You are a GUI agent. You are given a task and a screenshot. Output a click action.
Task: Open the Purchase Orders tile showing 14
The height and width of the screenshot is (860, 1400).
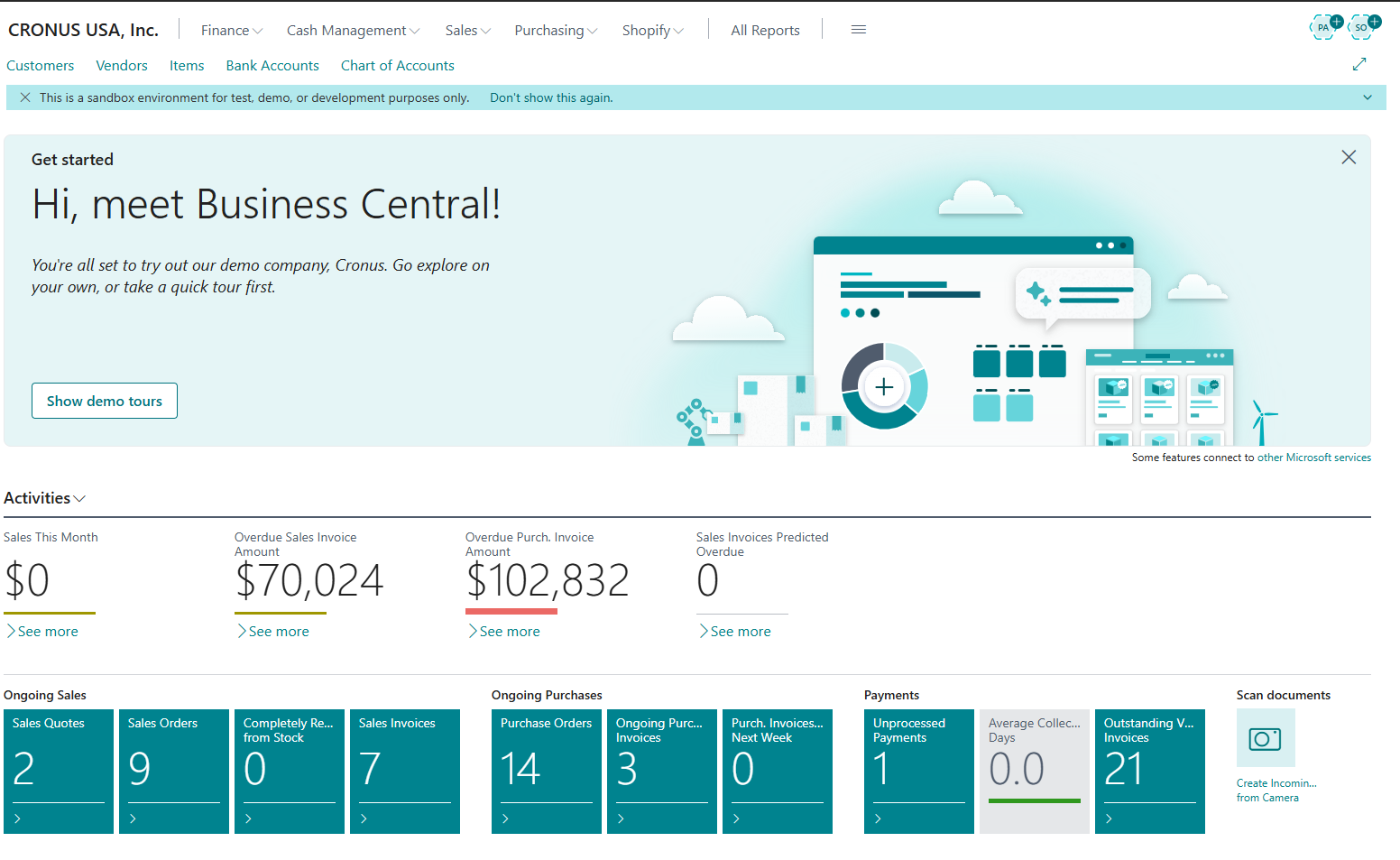click(546, 772)
